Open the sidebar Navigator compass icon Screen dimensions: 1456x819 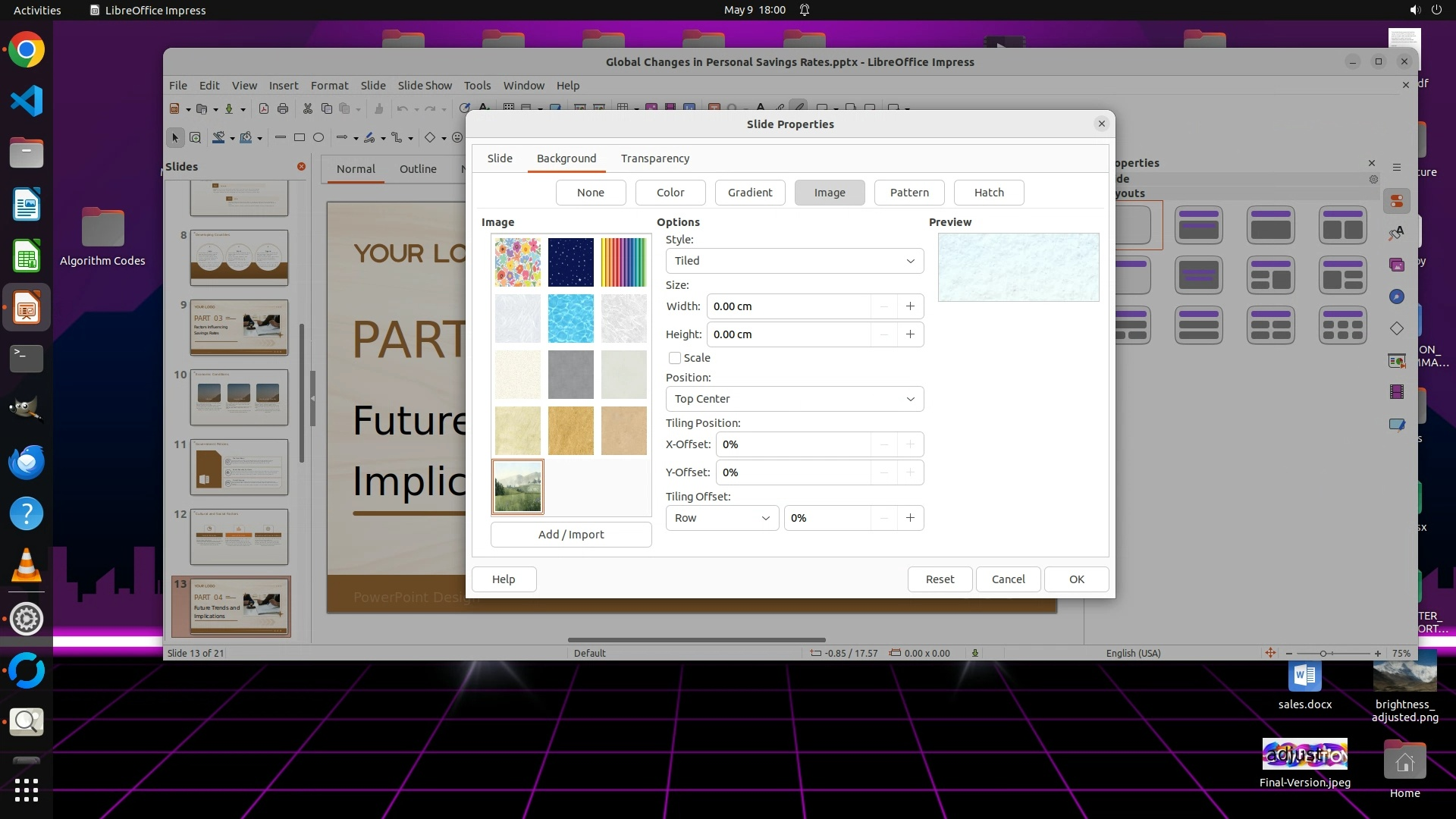coord(1396,297)
